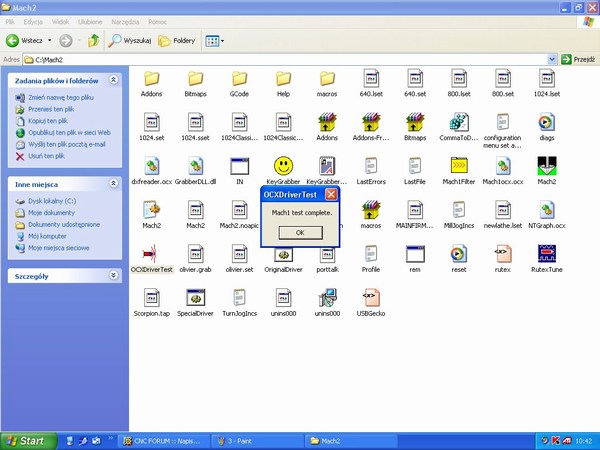The height and width of the screenshot is (450, 600).
Task: Click the Przejdź go button
Action: [578, 59]
